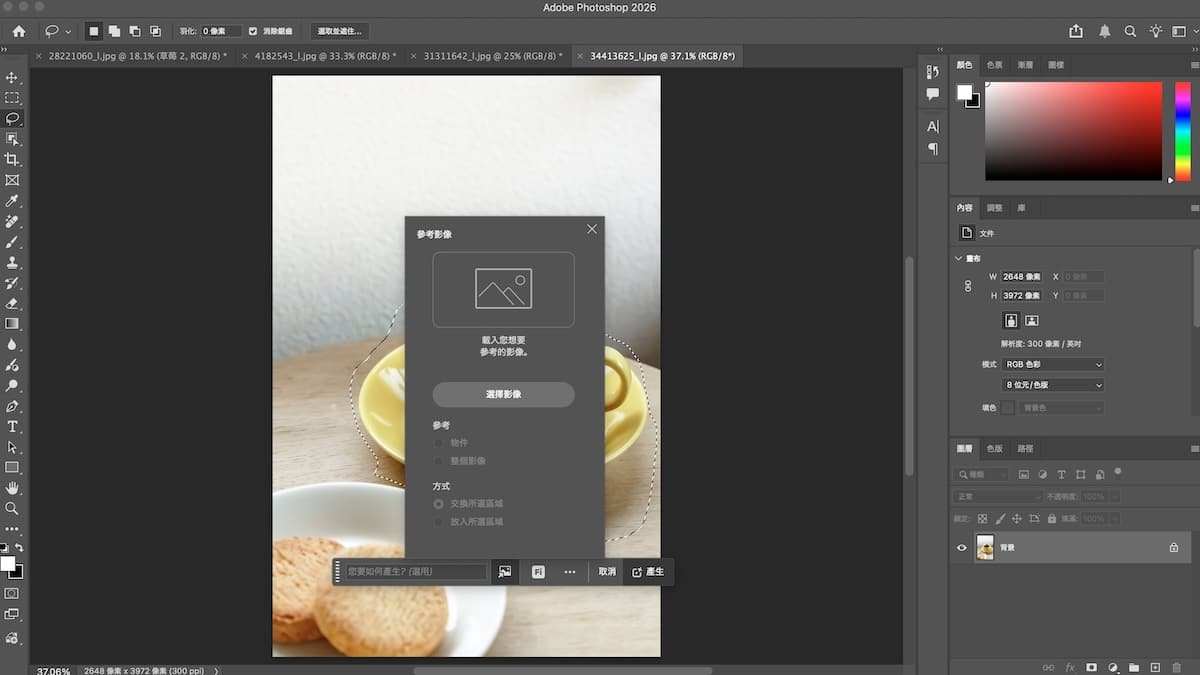The width and height of the screenshot is (1200, 675).
Task: Open the 模式 RGB 色彩 dropdown
Action: pos(1053,365)
